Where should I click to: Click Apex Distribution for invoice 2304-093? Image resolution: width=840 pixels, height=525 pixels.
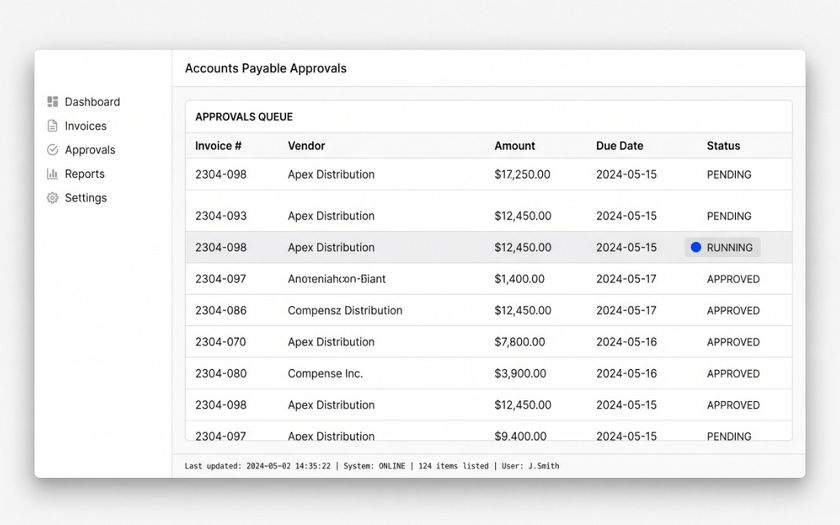(331, 216)
